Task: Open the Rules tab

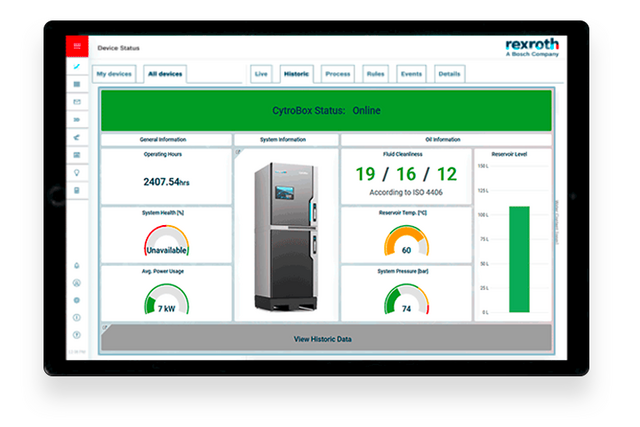Action: [376, 74]
